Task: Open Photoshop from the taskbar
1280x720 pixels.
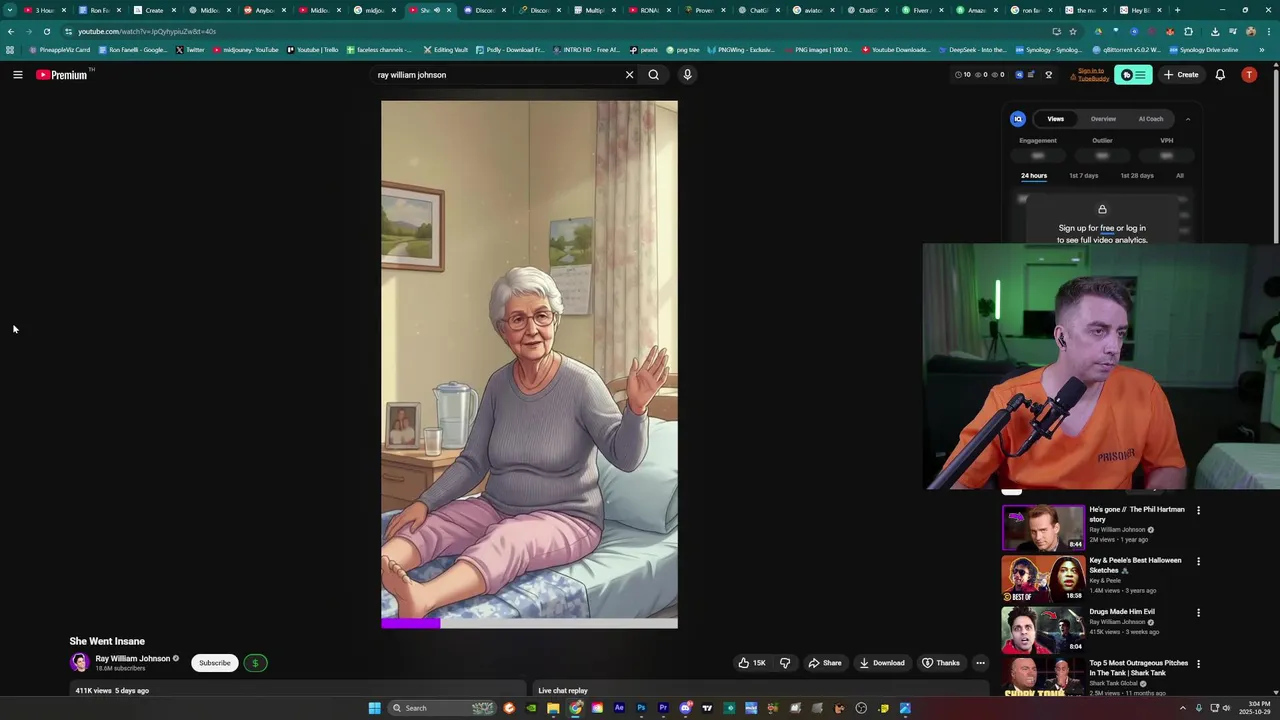Action: click(641, 708)
